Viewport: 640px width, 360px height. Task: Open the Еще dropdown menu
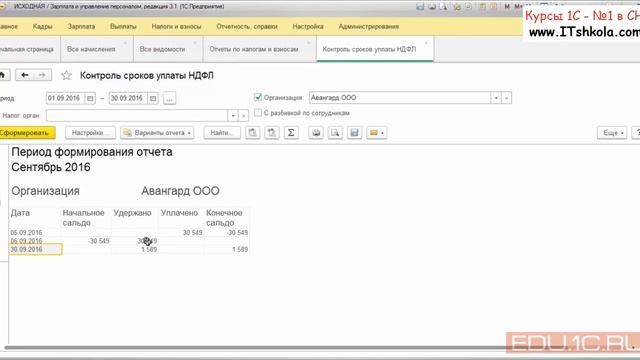point(612,133)
